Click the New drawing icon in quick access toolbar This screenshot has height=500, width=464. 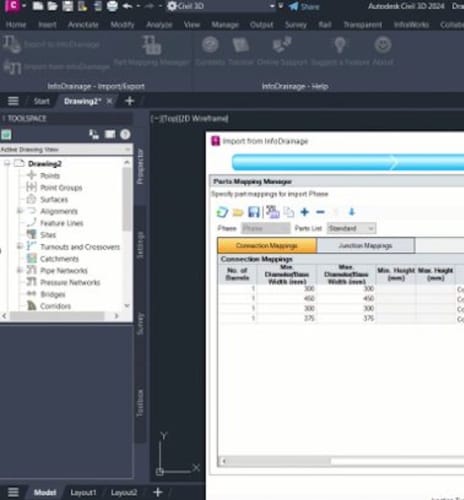[x=38, y=6]
